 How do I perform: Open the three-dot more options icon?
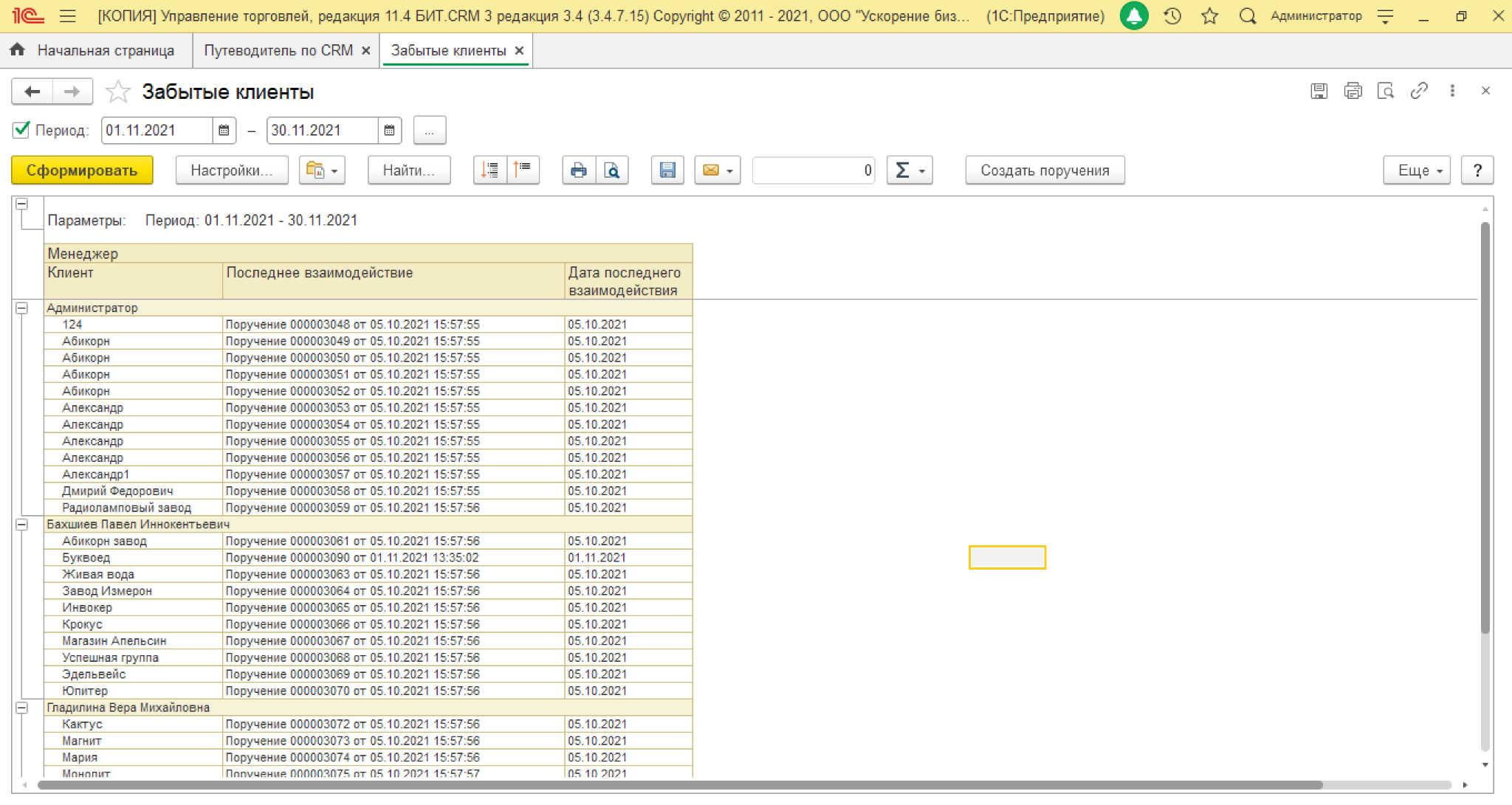[1452, 91]
